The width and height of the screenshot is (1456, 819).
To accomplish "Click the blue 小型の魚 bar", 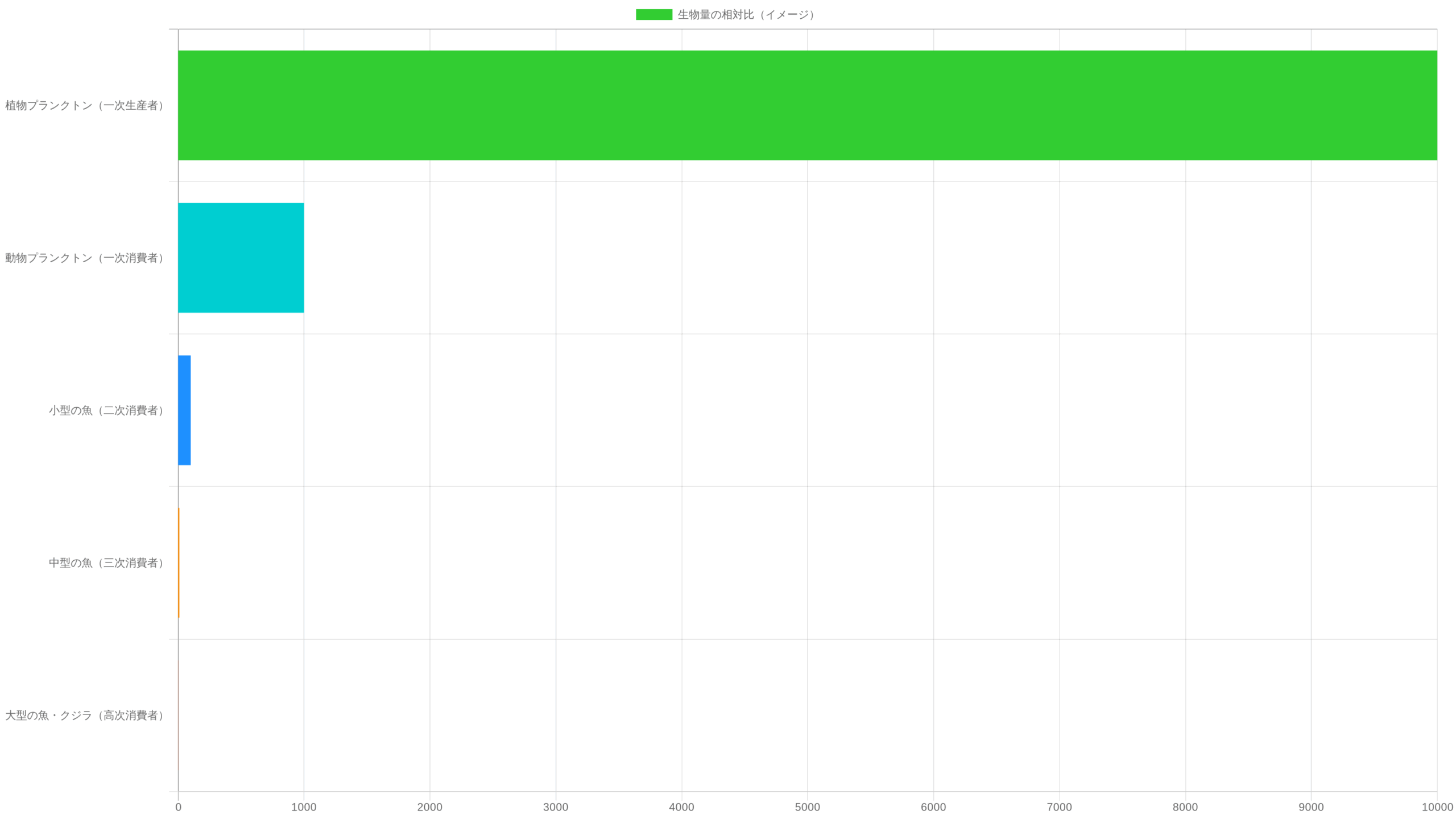I will [x=184, y=410].
